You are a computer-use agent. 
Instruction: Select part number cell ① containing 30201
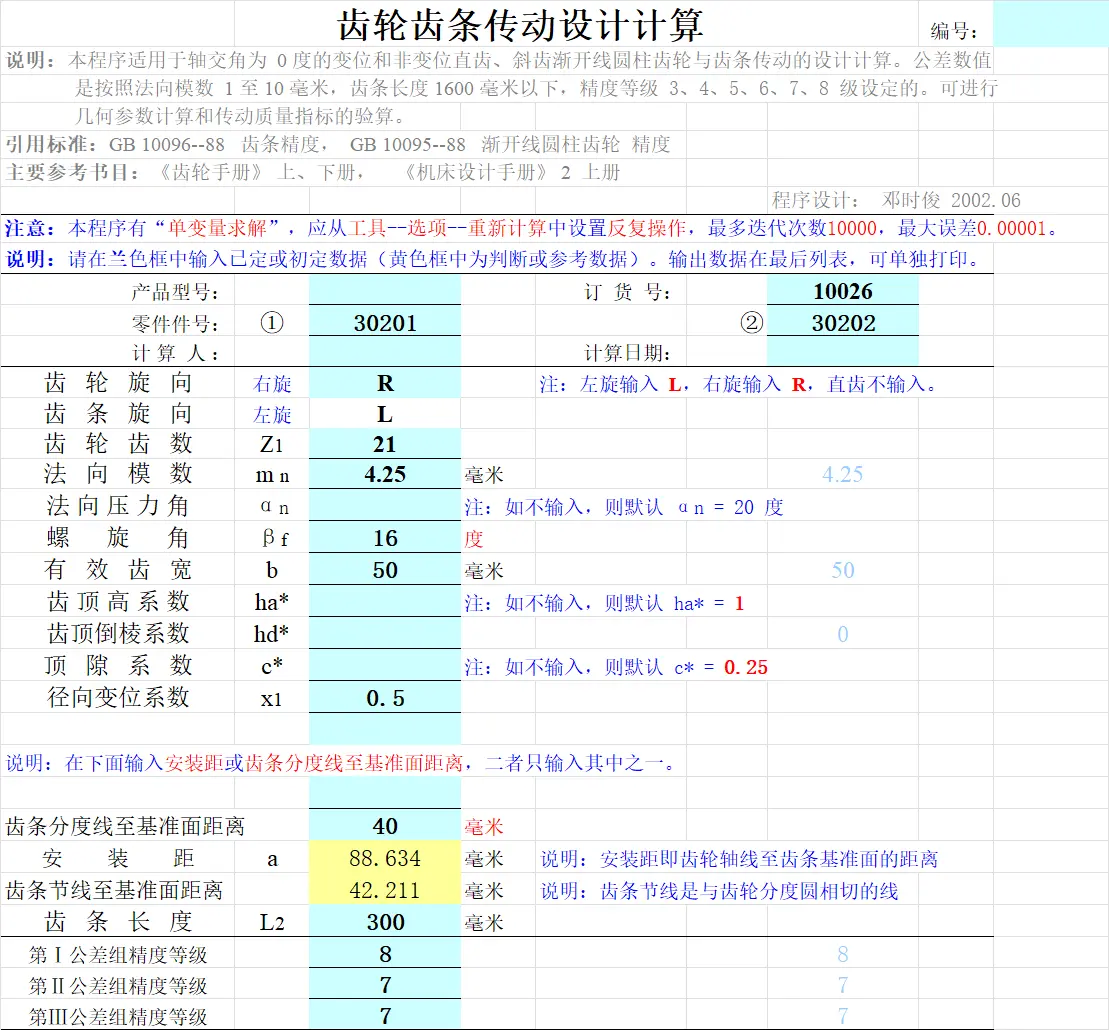pos(384,320)
